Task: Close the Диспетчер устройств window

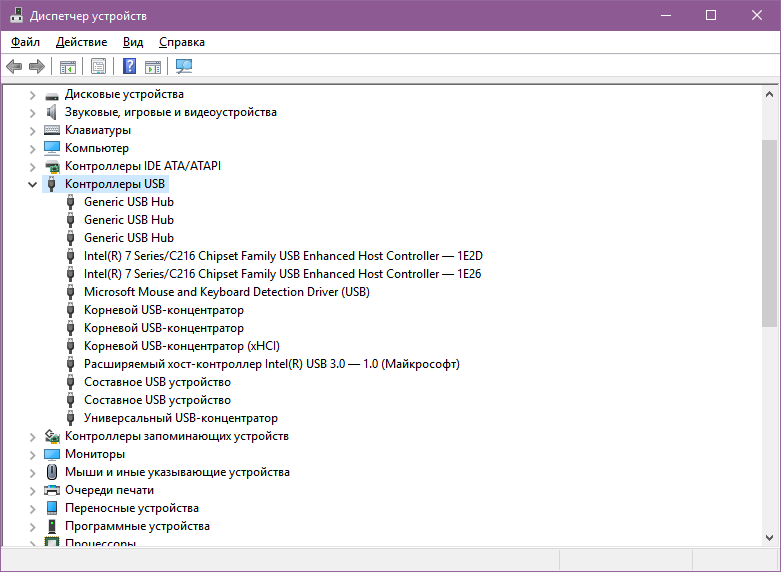Action: pyautogui.click(x=757, y=15)
